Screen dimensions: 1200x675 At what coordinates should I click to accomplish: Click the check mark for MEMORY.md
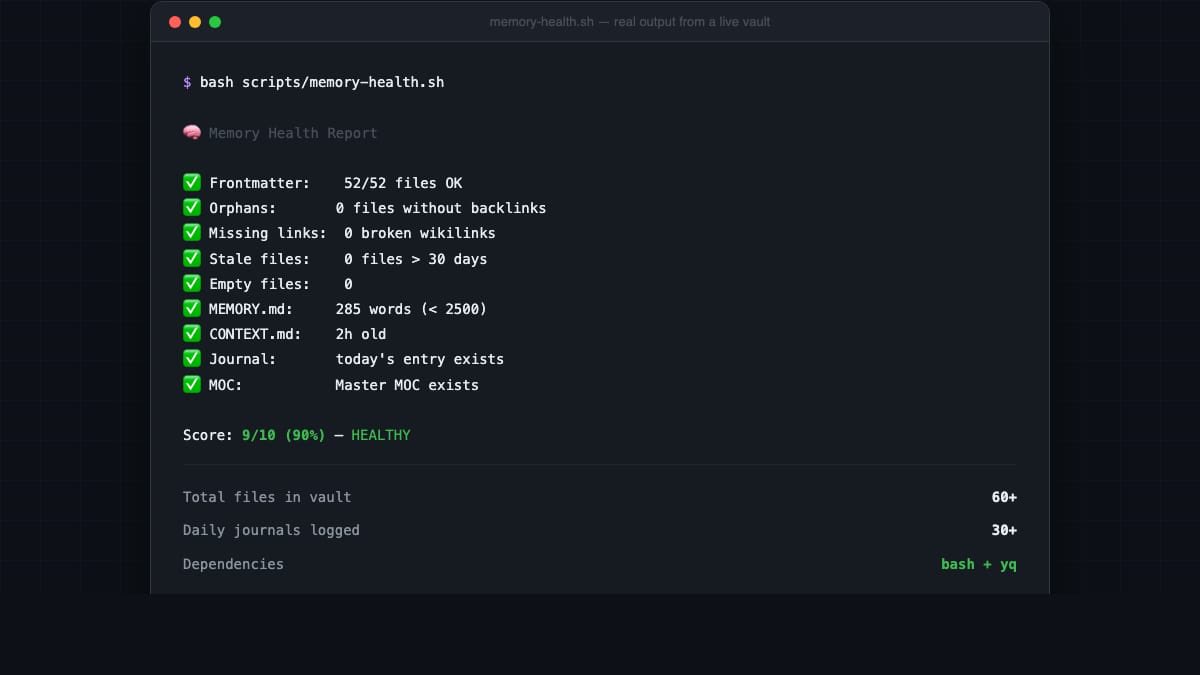(x=192, y=308)
